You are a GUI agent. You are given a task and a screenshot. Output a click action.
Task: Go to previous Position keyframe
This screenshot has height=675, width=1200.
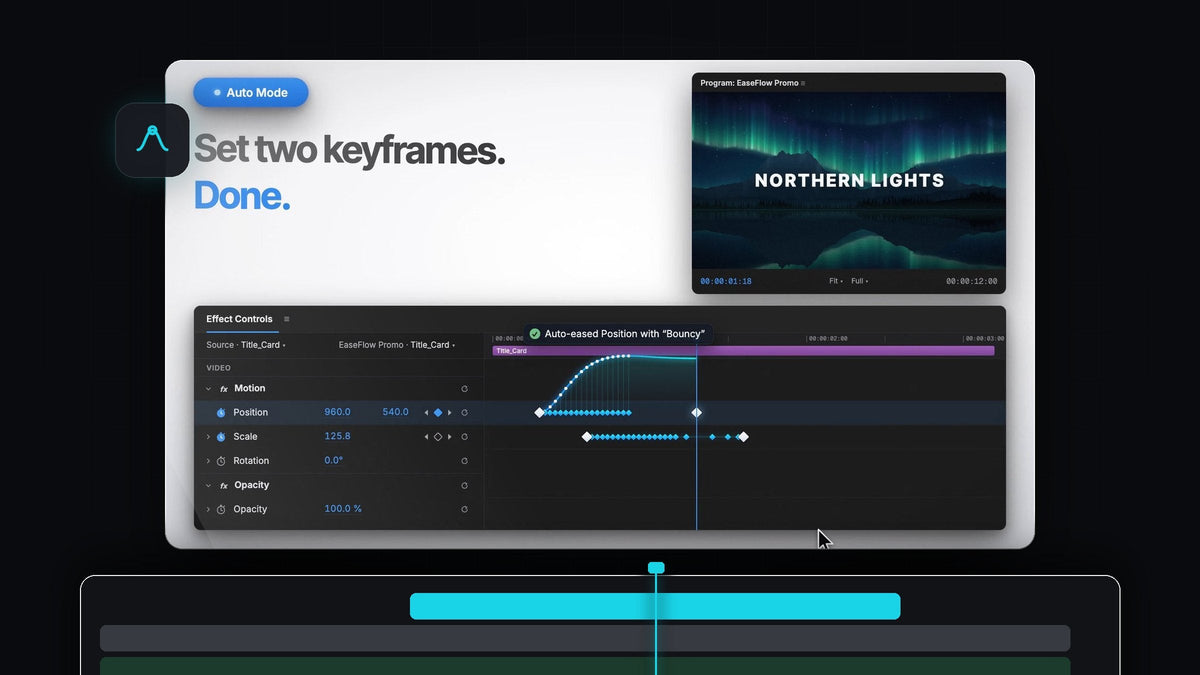[x=426, y=412]
